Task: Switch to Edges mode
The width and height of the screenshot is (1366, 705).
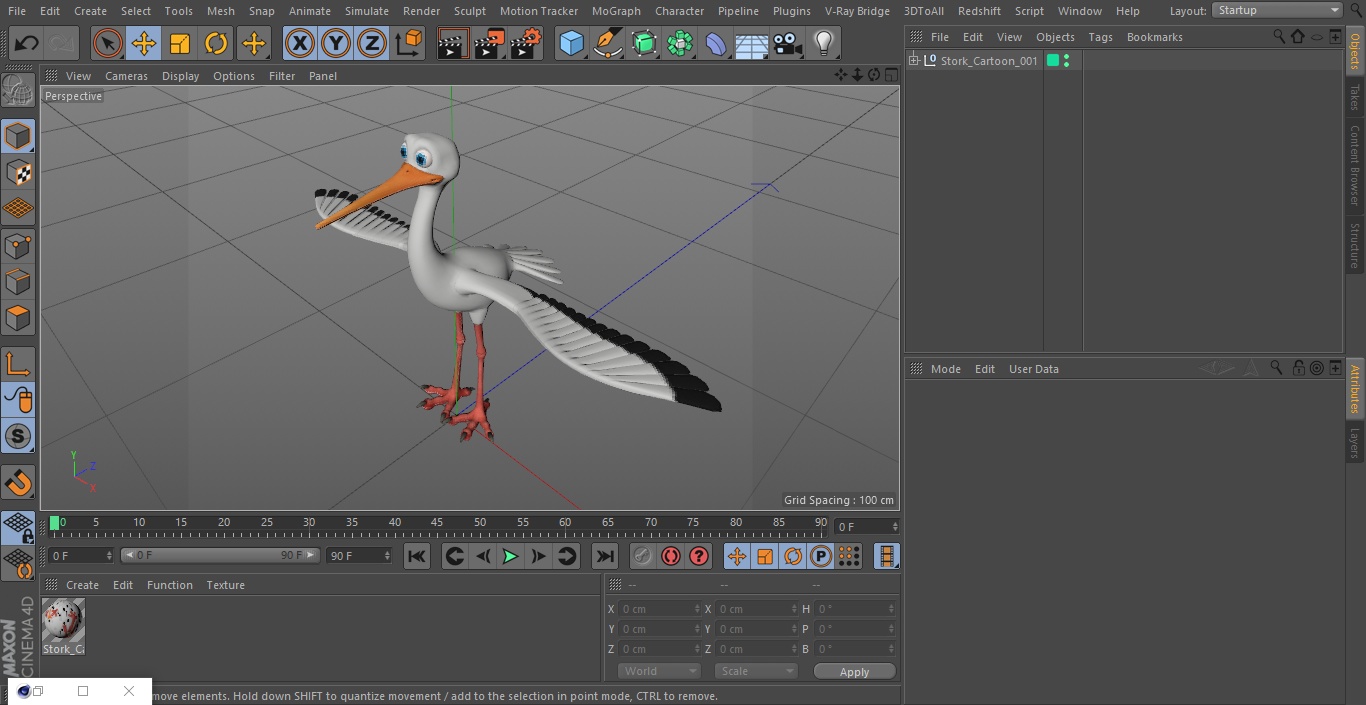Action: pos(18,282)
